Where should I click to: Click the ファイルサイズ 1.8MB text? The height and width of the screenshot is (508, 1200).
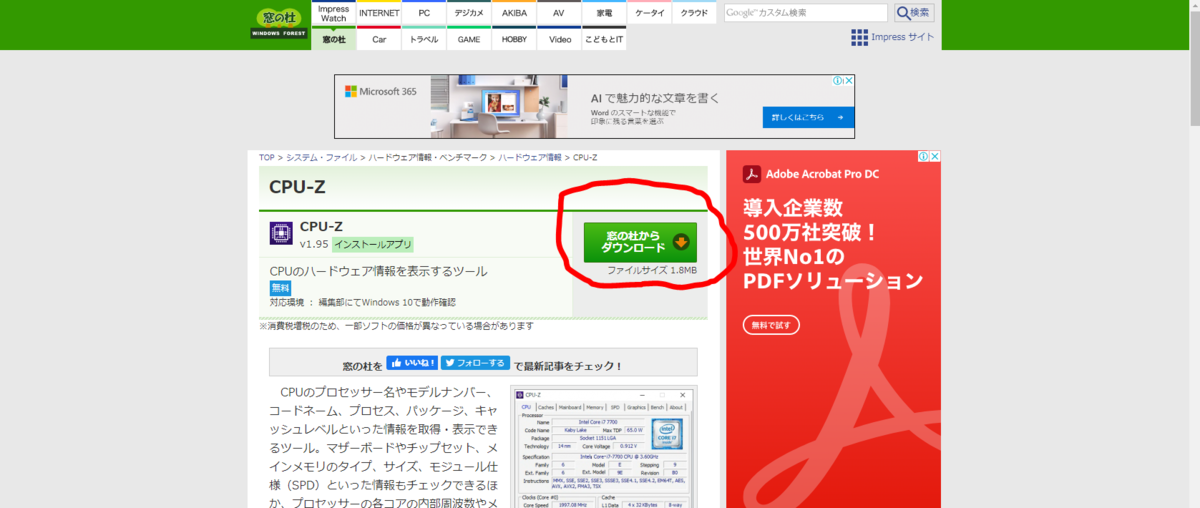(652, 271)
